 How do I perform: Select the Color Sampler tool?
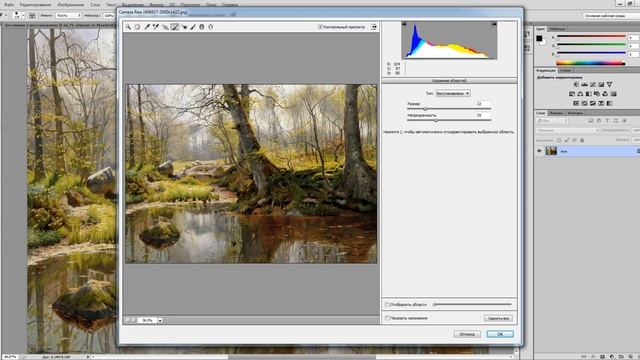click(156, 27)
